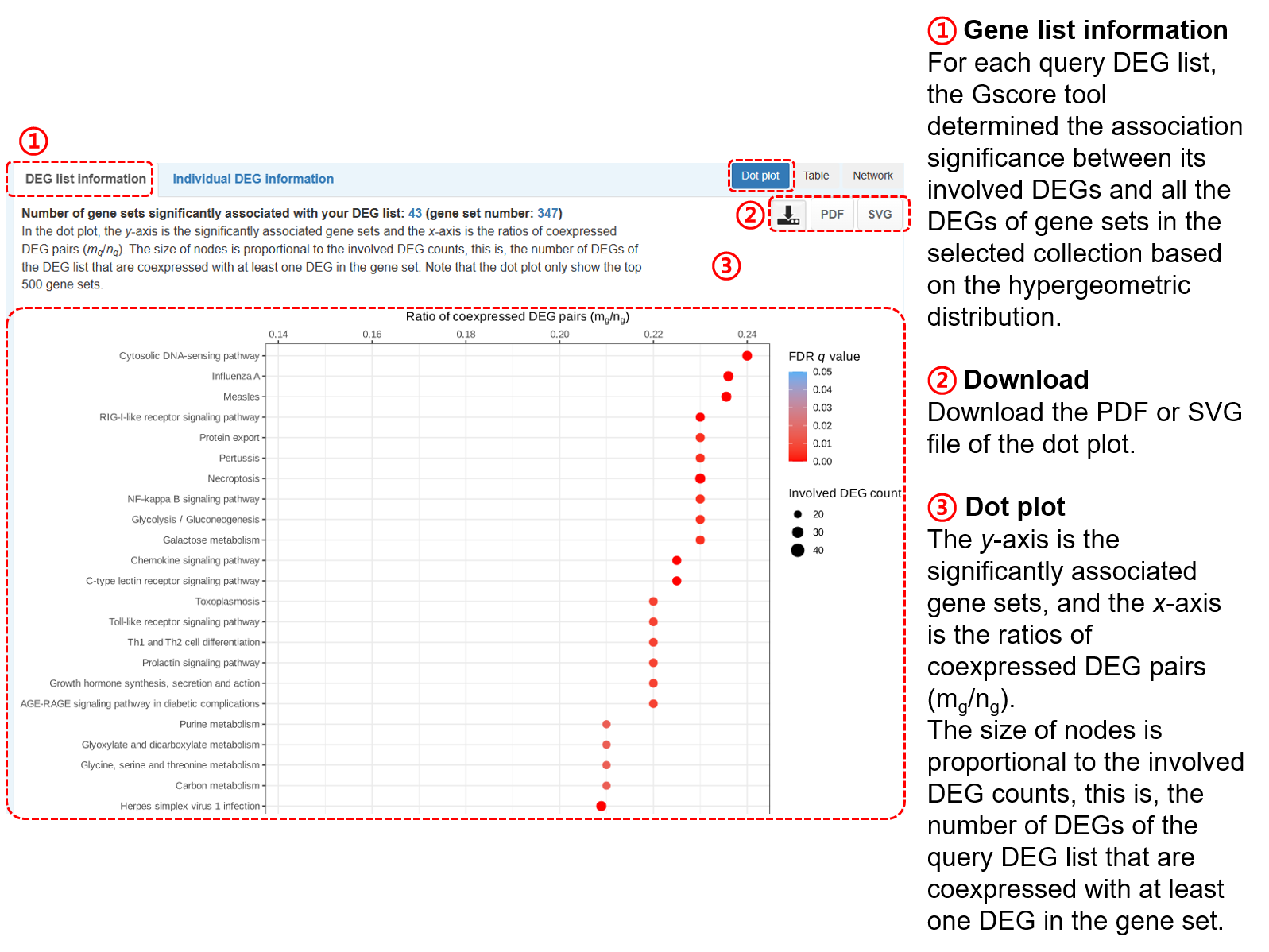Switch to the Network view
1269x952 pixels.
[x=872, y=176]
